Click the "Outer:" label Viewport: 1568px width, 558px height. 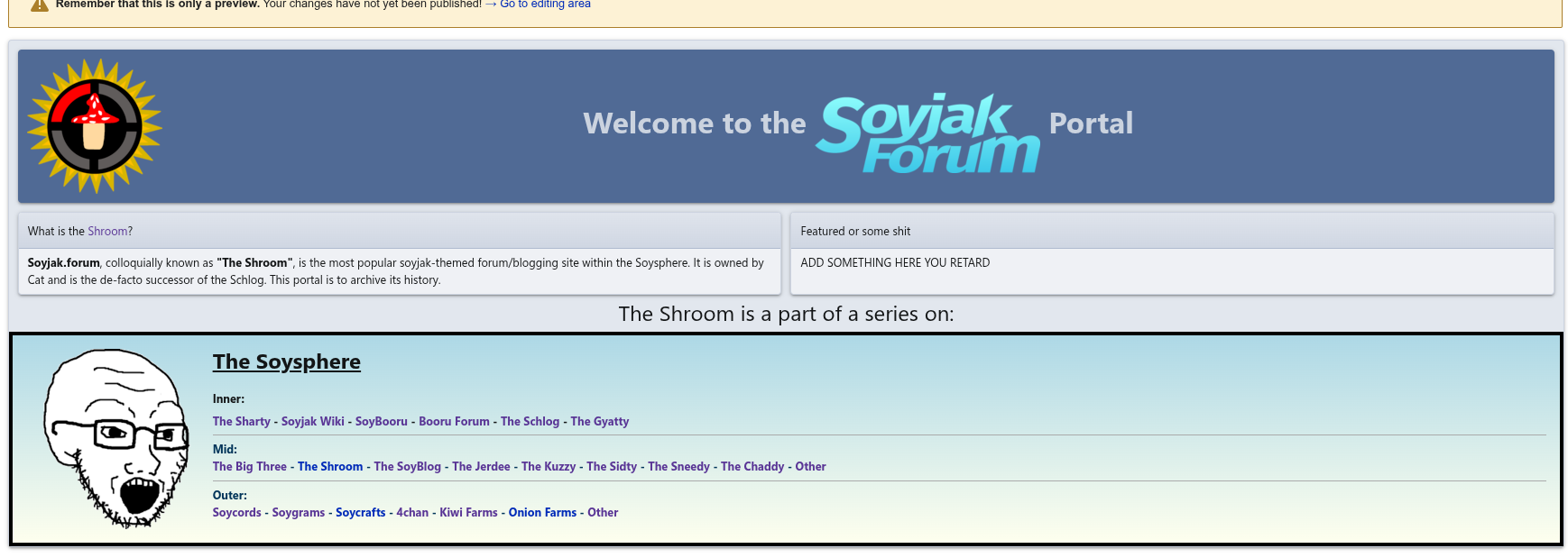(x=230, y=495)
